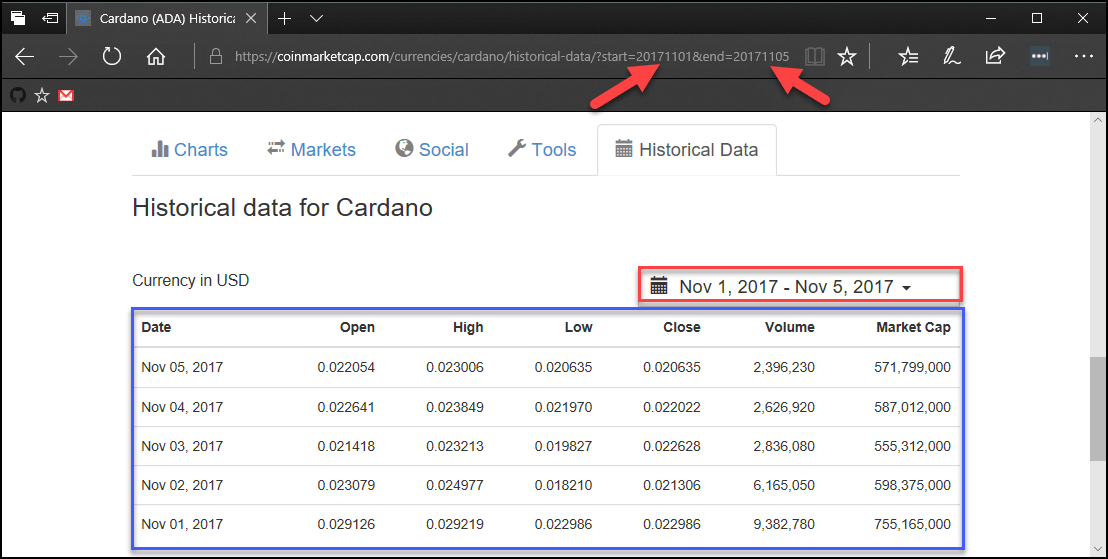Refresh the page with the reload icon
This screenshot has width=1108, height=559.
click(112, 57)
